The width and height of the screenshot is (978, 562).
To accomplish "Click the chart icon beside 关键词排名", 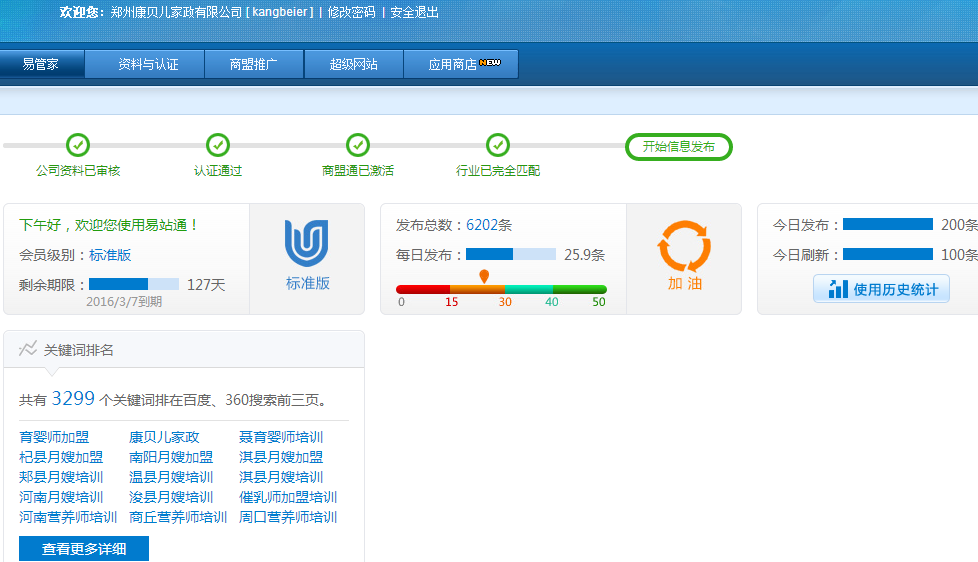I will click(28, 349).
